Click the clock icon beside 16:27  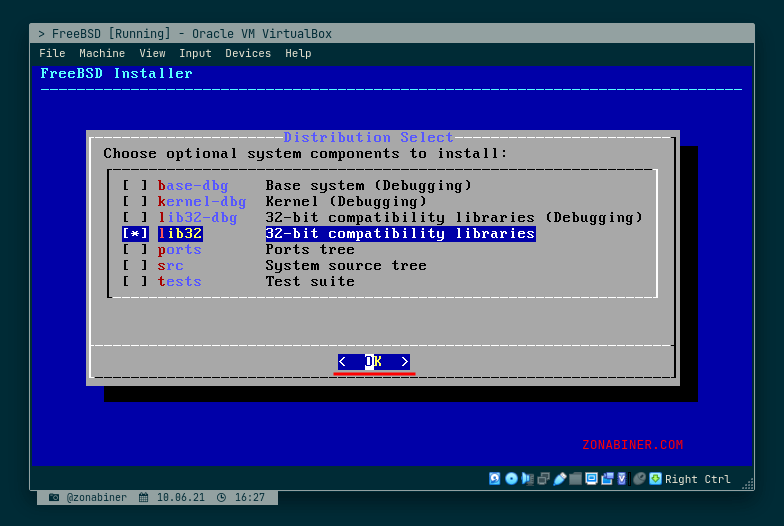222,497
